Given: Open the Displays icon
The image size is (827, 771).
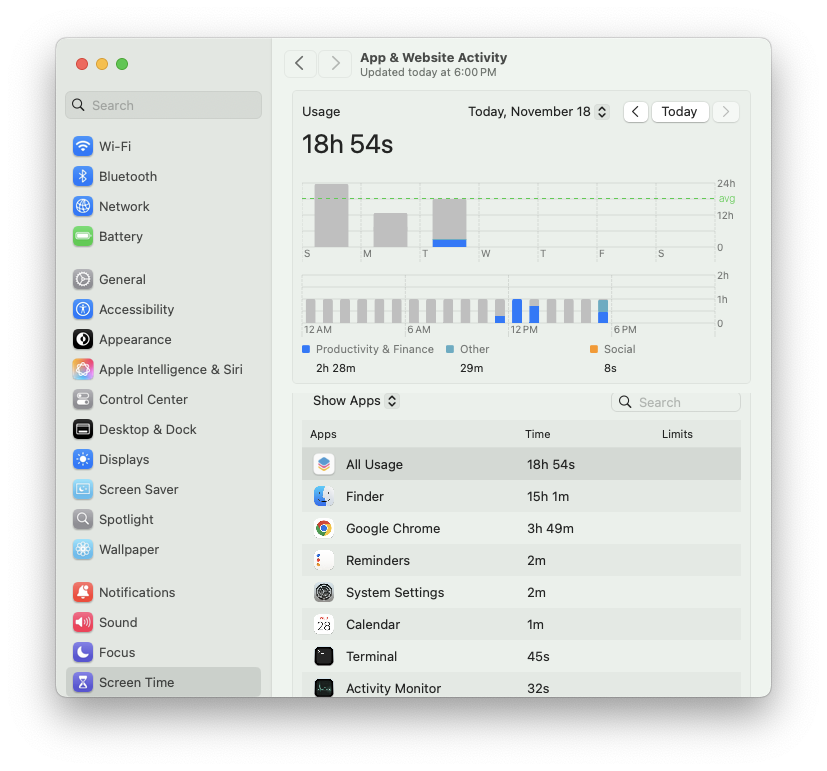Looking at the screenshot, I should [83, 459].
